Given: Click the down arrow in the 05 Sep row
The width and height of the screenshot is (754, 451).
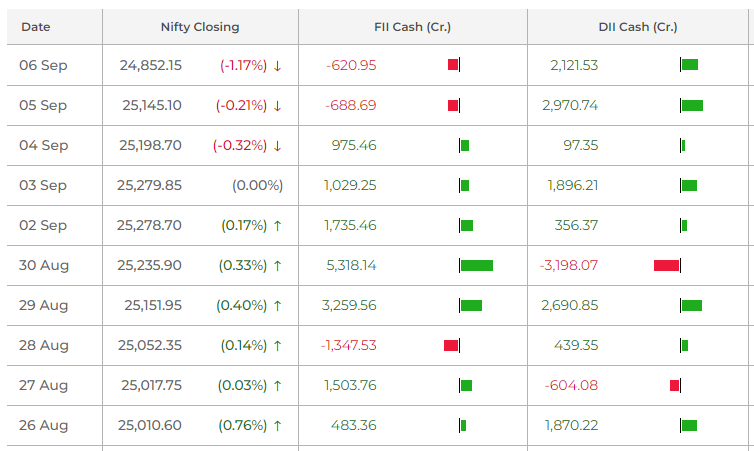Looking at the screenshot, I should [277, 105].
